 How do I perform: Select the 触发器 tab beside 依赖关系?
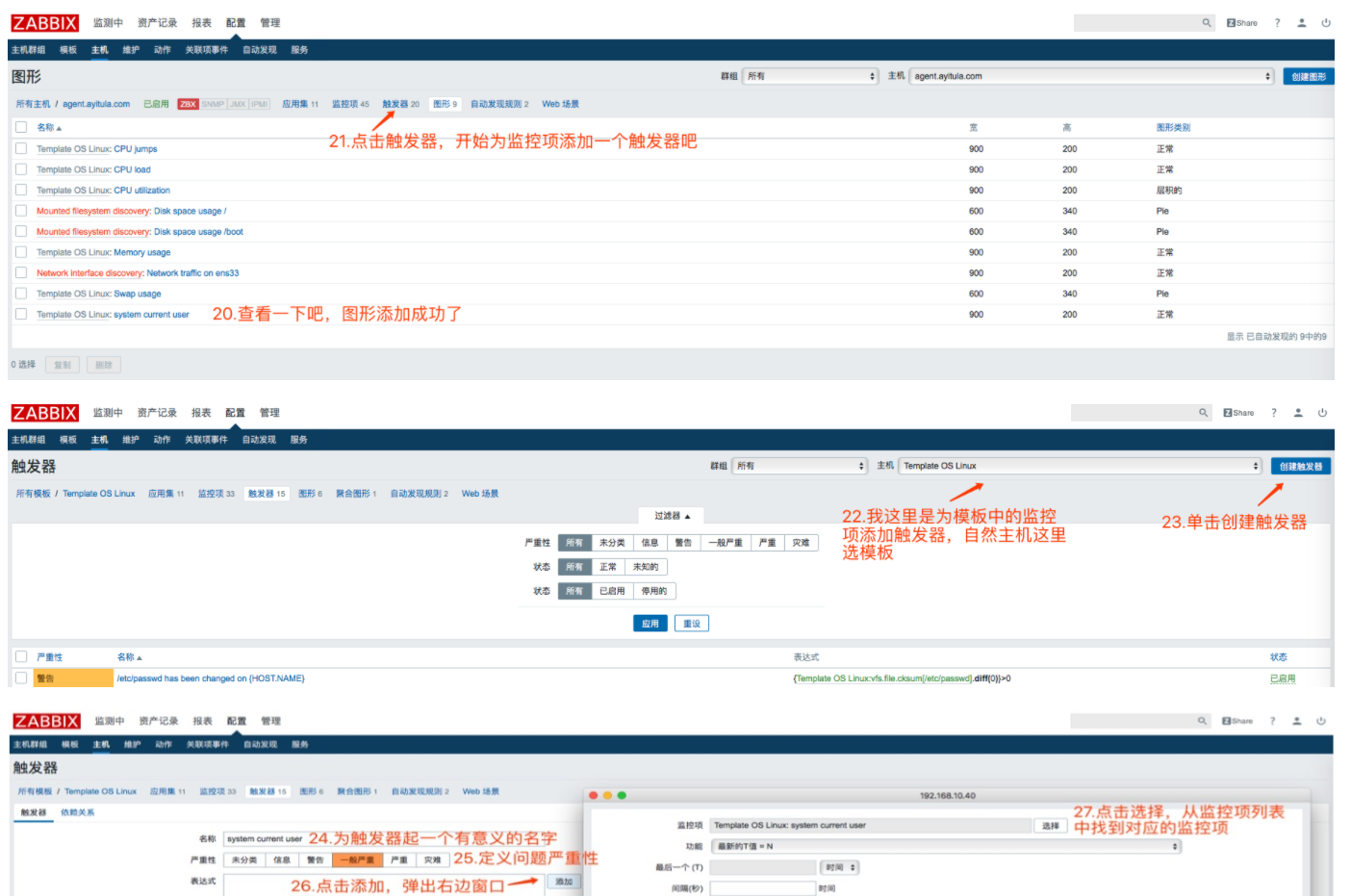click(34, 812)
